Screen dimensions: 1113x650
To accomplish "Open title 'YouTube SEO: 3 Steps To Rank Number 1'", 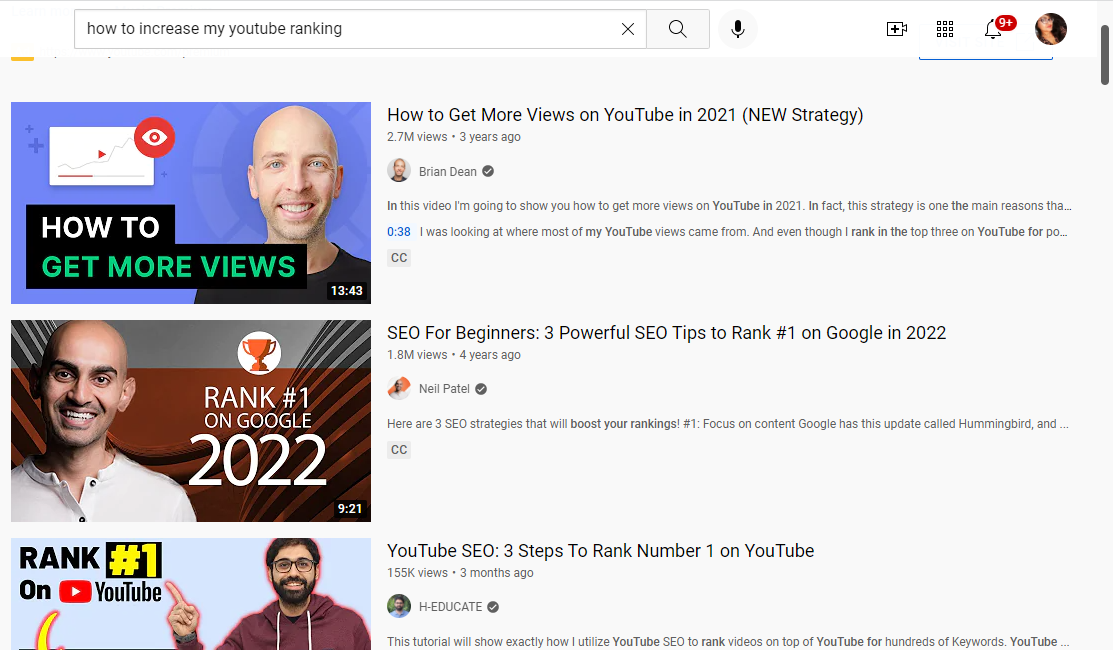I will pyautogui.click(x=601, y=551).
